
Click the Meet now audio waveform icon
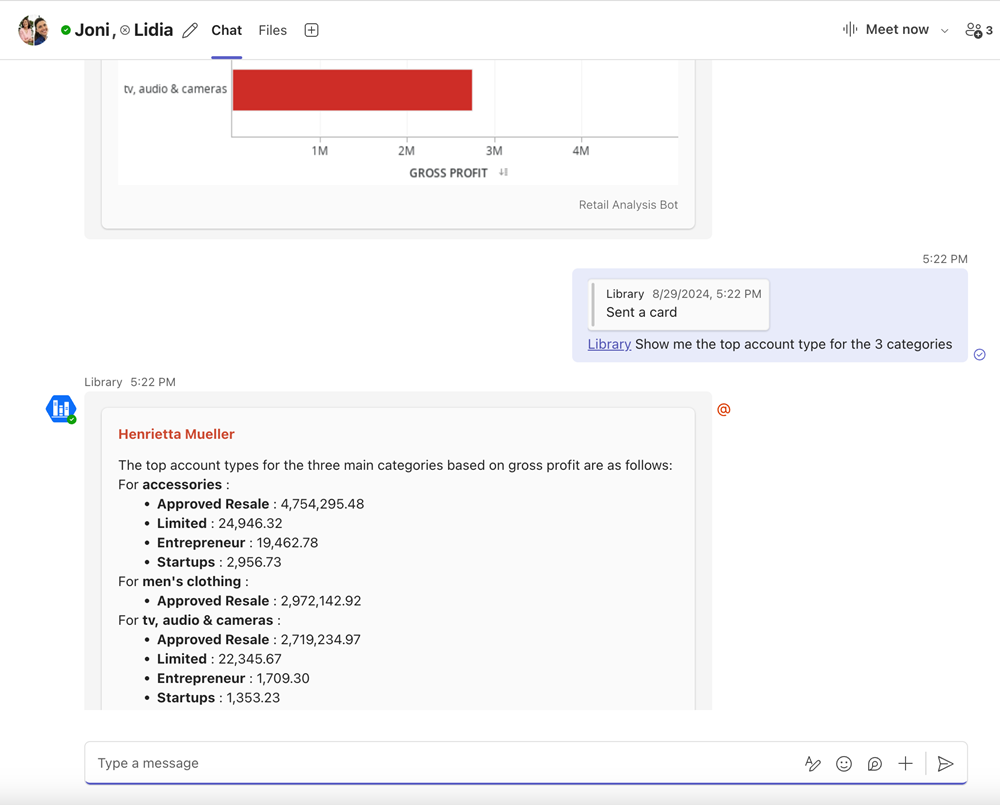click(x=849, y=29)
